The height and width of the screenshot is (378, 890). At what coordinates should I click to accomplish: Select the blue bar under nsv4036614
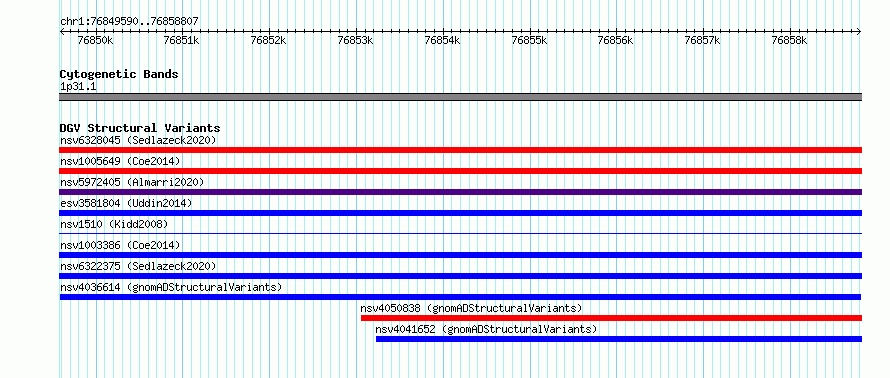460,297
